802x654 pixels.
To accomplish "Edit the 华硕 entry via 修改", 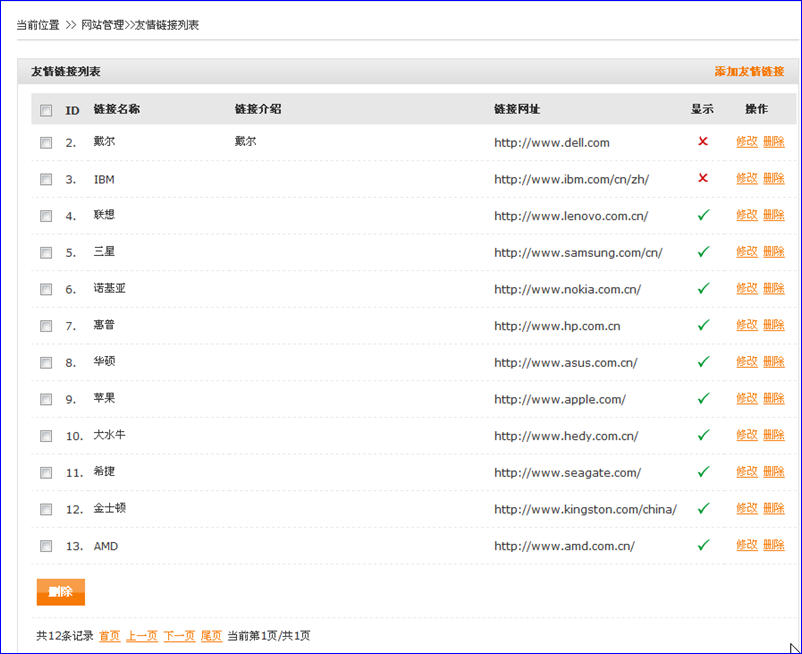I will click(747, 362).
